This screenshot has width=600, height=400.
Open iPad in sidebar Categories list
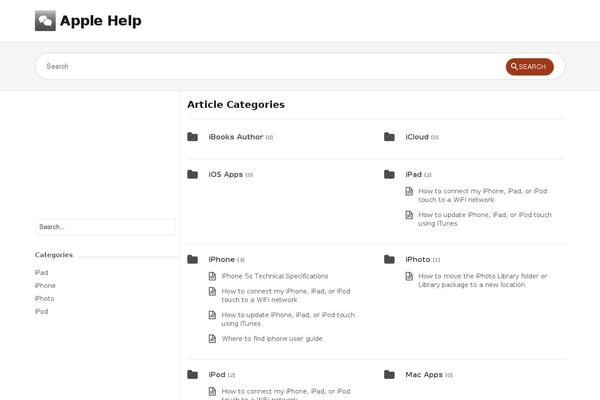click(x=41, y=273)
